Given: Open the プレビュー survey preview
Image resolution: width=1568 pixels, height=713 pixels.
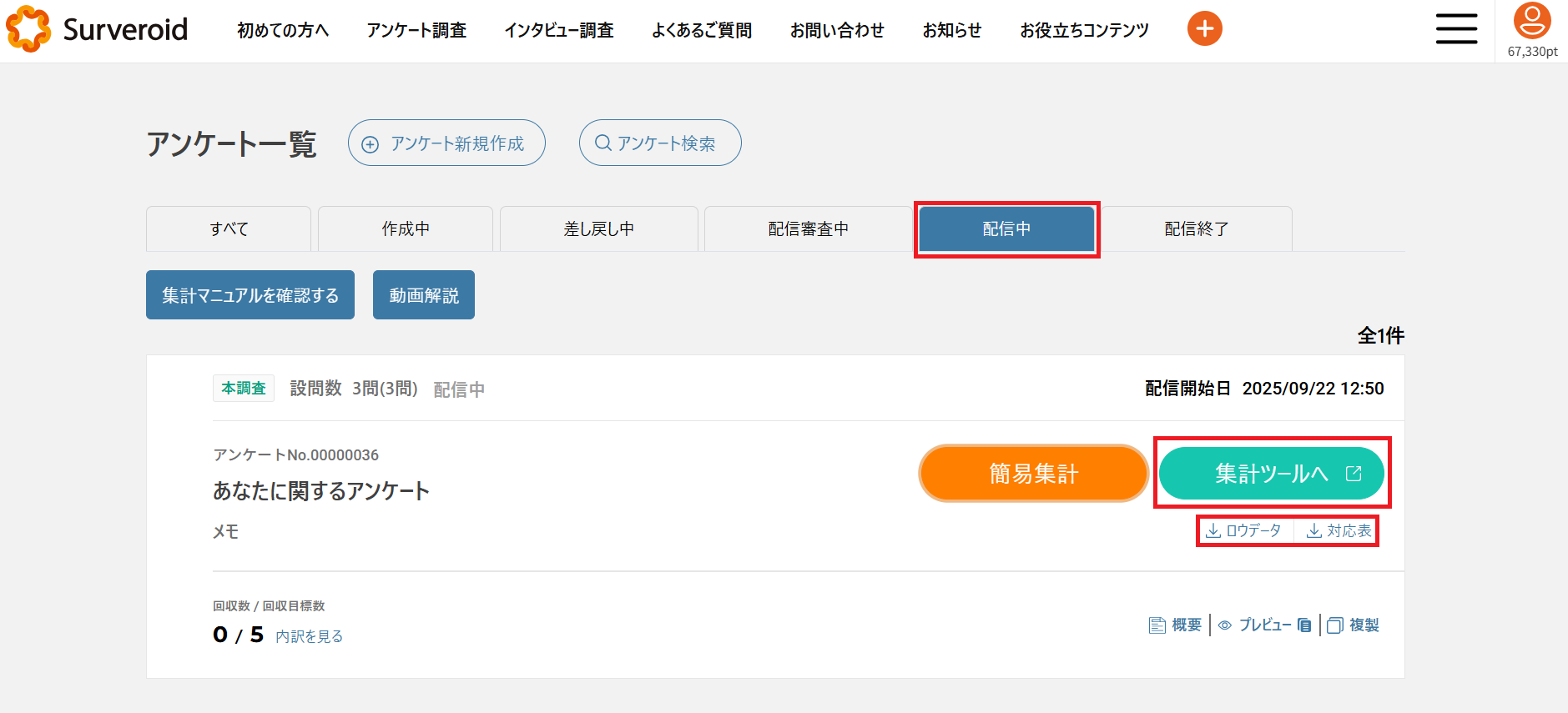Looking at the screenshot, I should 1264,625.
